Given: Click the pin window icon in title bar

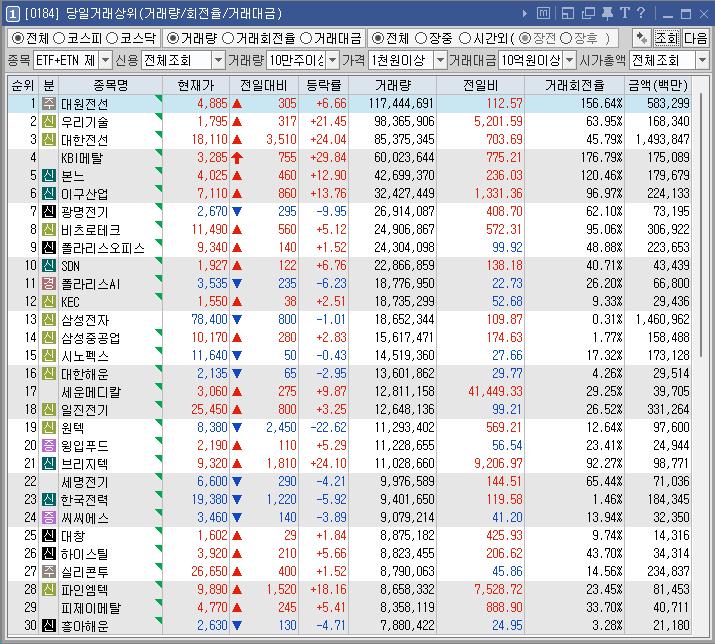Looking at the screenshot, I should [x=607, y=13].
